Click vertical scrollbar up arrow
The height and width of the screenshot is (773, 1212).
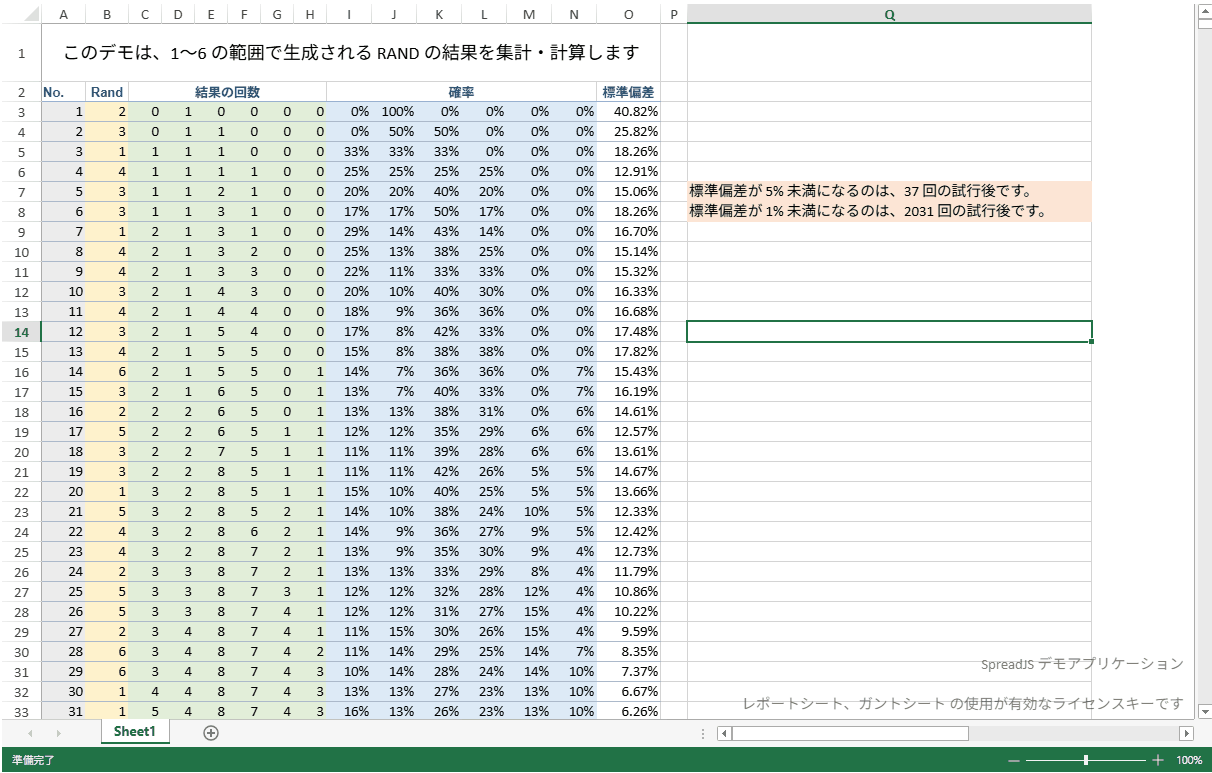(1204, 10)
